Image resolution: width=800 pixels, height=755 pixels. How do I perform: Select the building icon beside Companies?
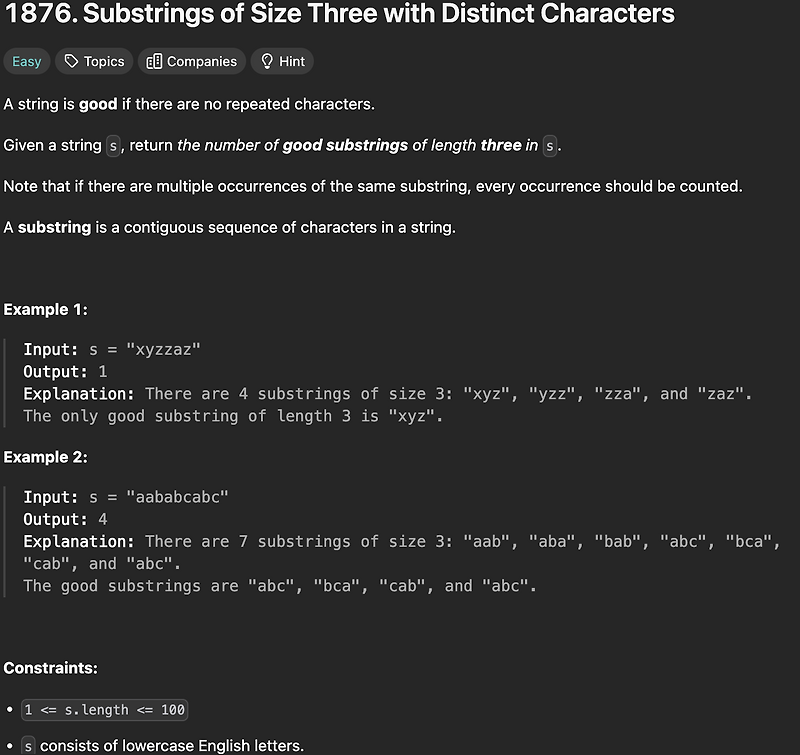tap(154, 61)
